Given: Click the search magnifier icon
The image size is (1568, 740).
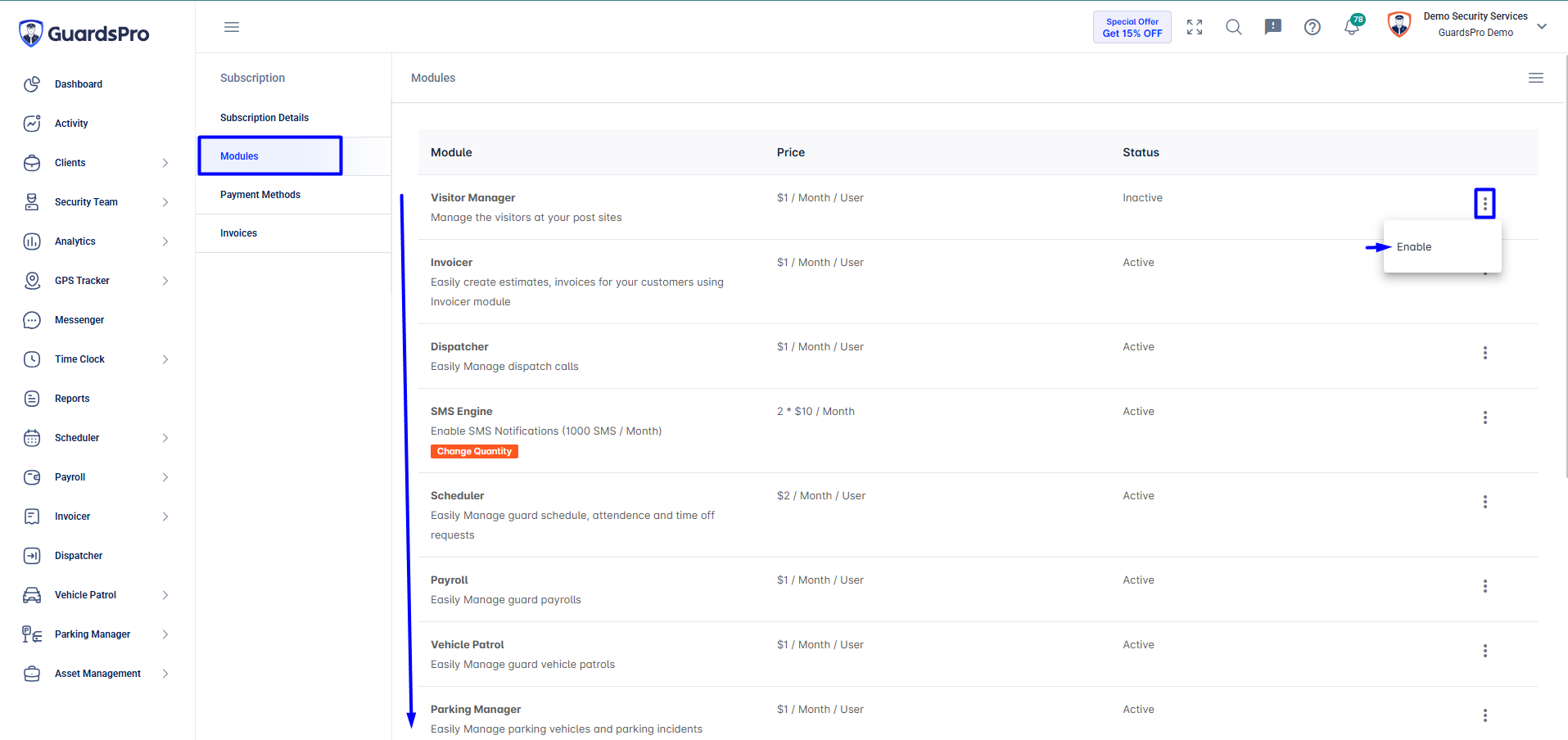Looking at the screenshot, I should tap(1234, 27).
